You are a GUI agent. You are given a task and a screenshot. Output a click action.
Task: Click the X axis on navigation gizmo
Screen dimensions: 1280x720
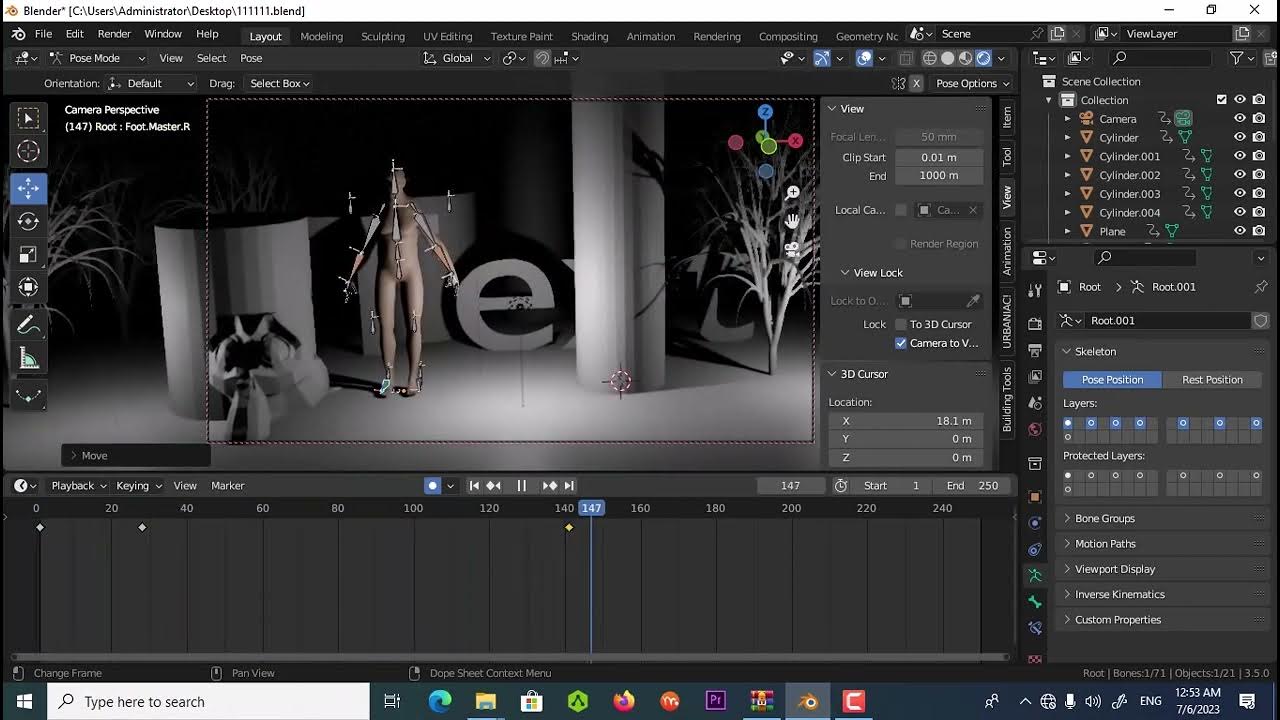[x=796, y=141]
